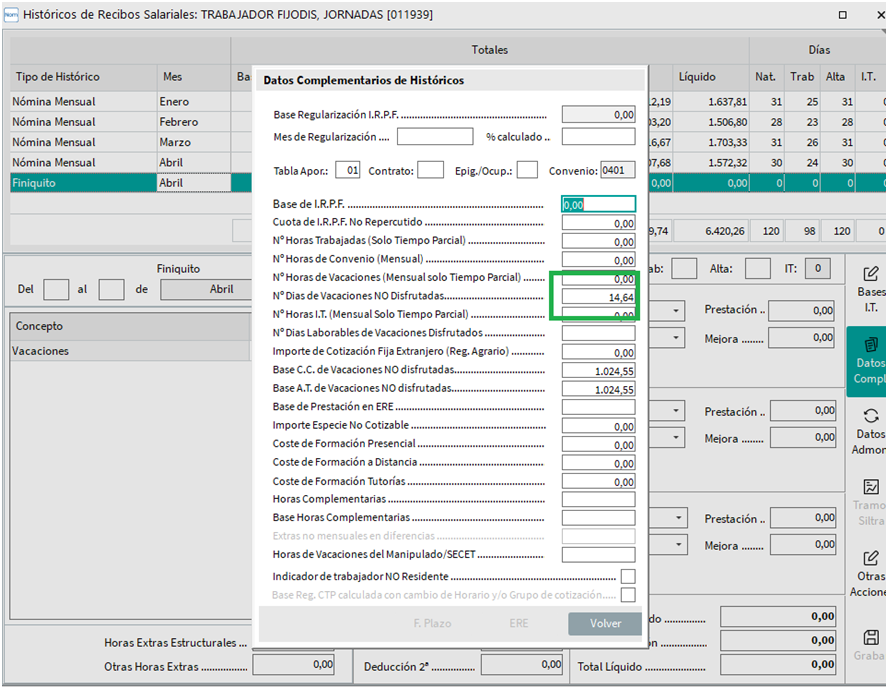This screenshot has height=692, width=888.
Task: Click the ERE button in dialog
Action: (x=518, y=623)
